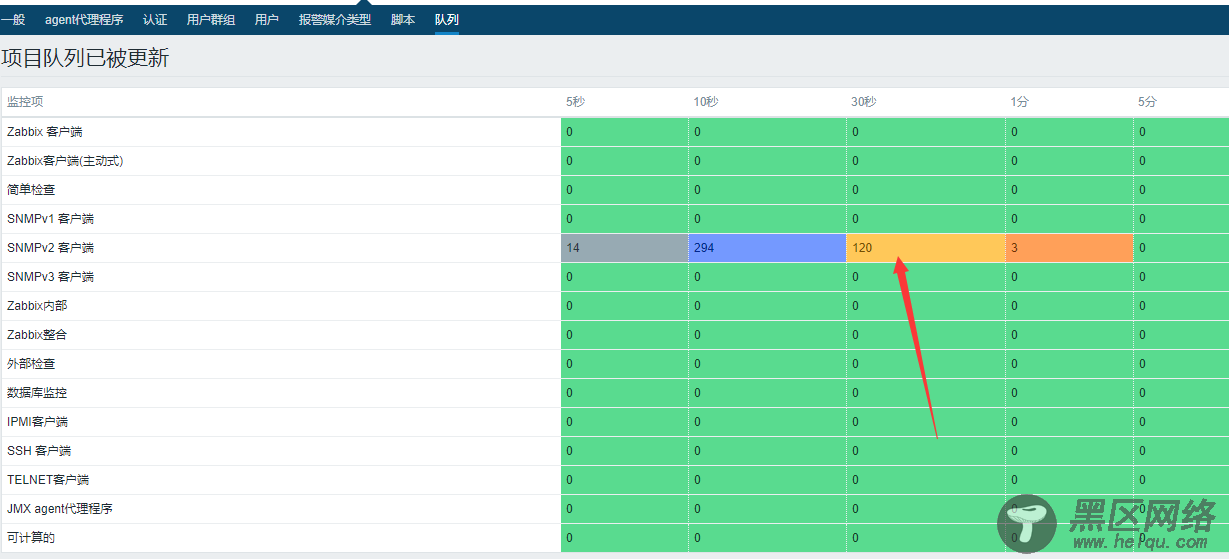Click the 10秒 column header
This screenshot has height=559, width=1229.
[705, 102]
